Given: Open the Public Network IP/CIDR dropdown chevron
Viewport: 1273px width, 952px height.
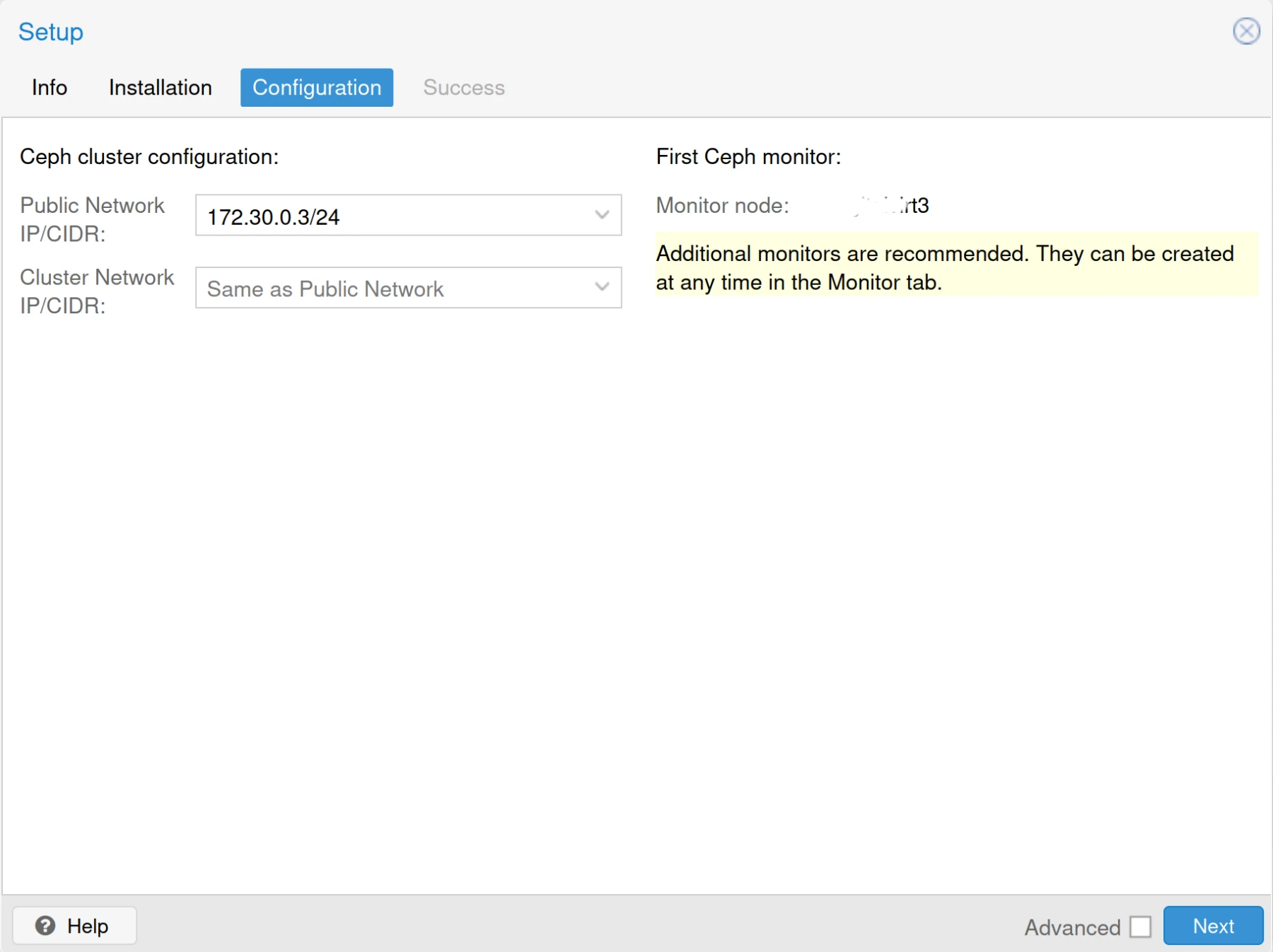Looking at the screenshot, I should pyautogui.click(x=602, y=215).
